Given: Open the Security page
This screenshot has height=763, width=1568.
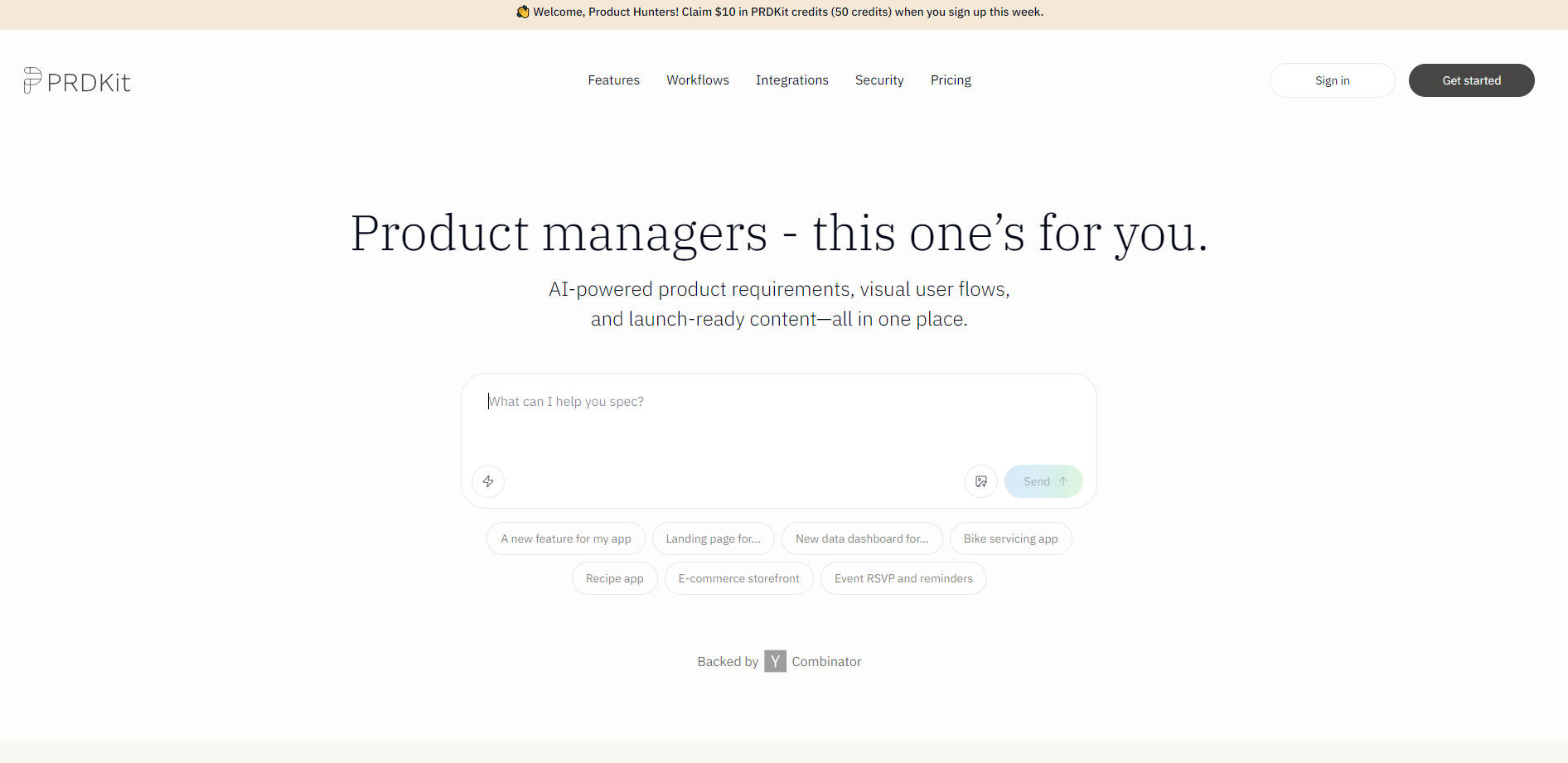Looking at the screenshot, I should coord(879,80).
